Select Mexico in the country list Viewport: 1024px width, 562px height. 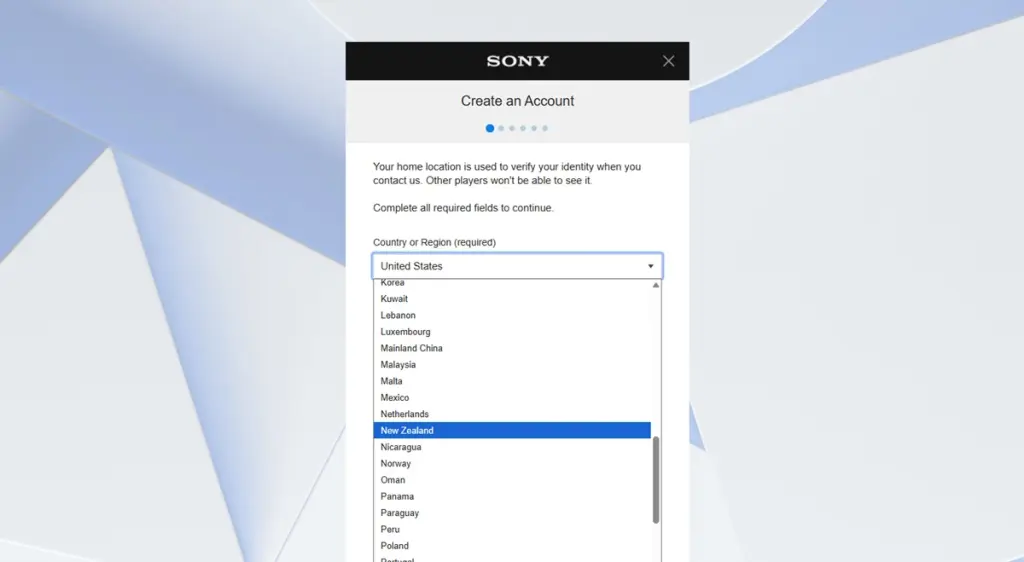point(512,398)
